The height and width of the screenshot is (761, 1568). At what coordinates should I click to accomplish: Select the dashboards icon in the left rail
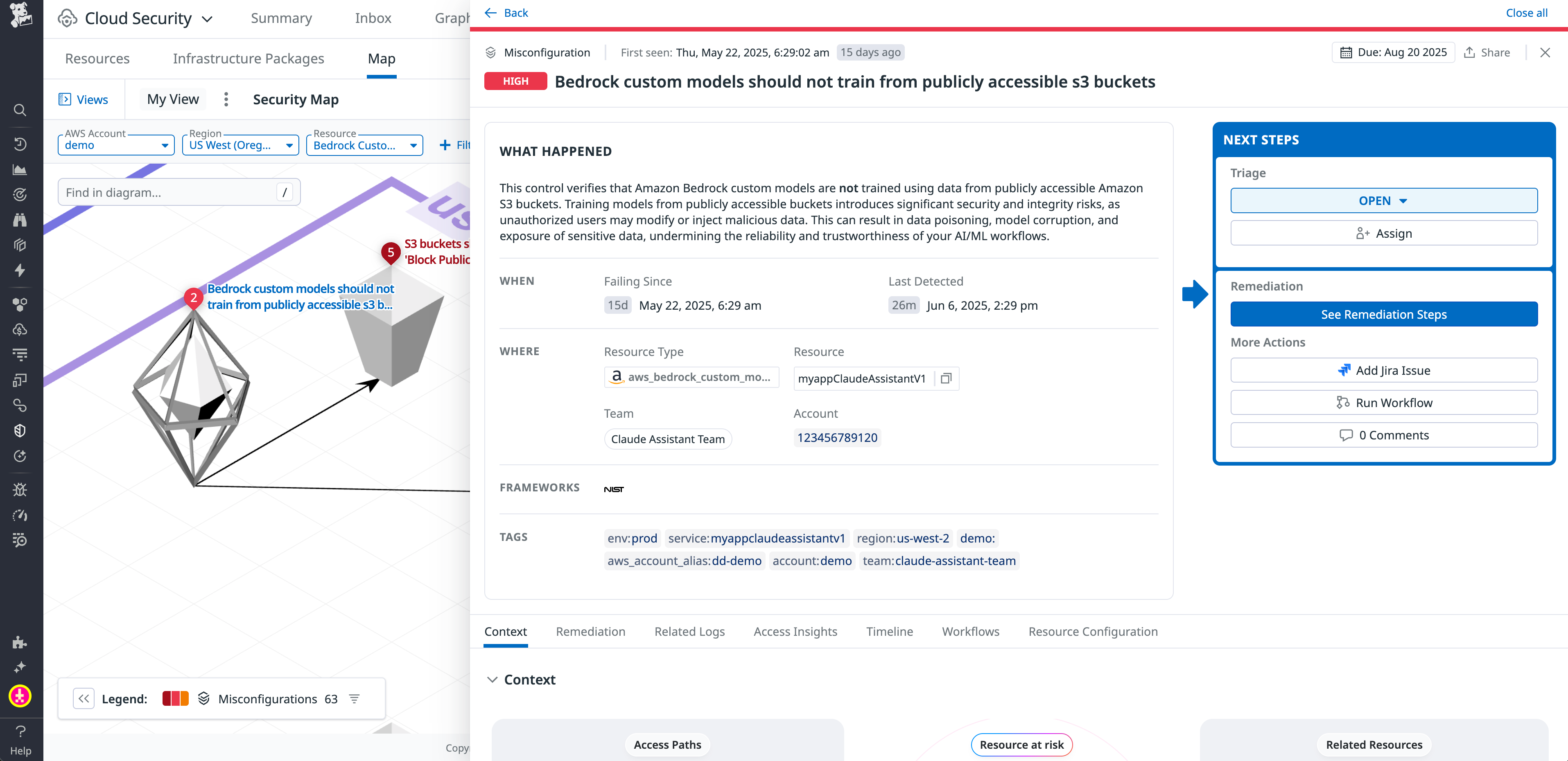coord(20,170)
